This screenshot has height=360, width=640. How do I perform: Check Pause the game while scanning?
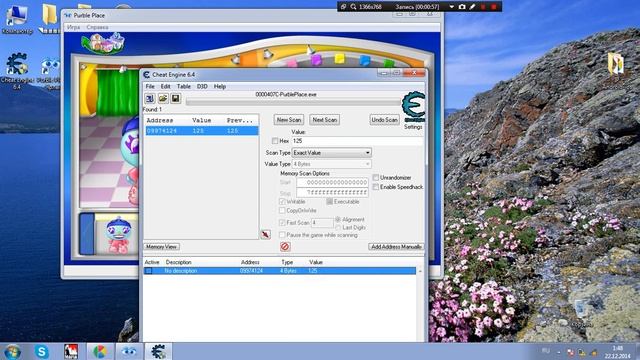282,235
